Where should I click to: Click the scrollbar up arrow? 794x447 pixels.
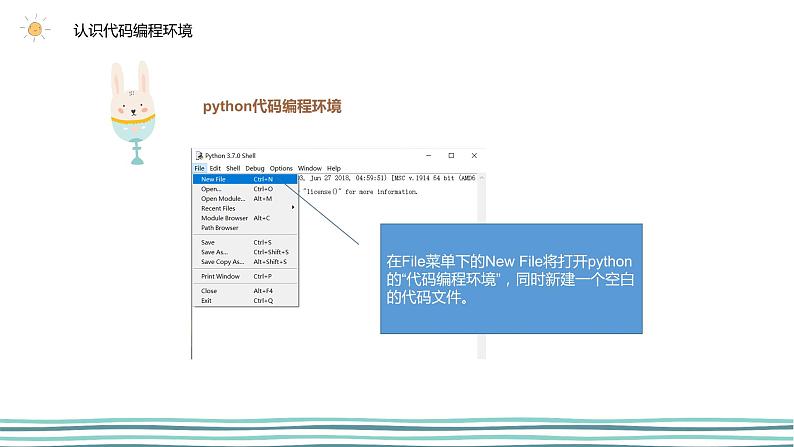tap(482, 178)
